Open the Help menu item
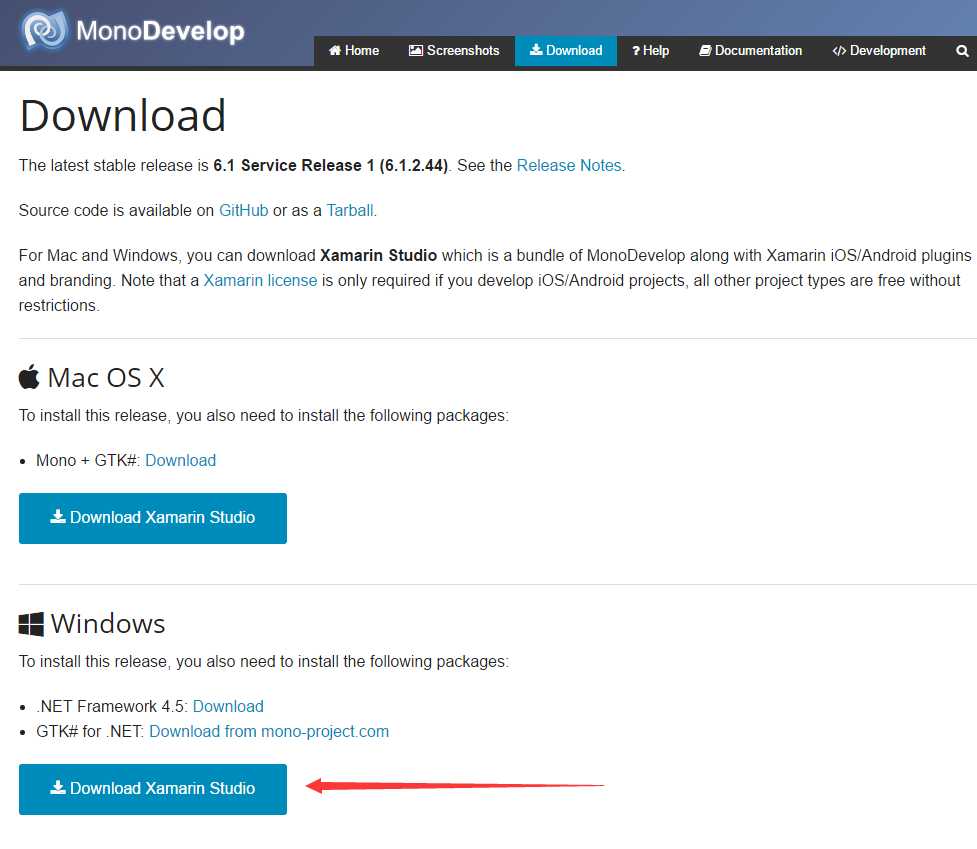977x849 pixels. (651, 50)
